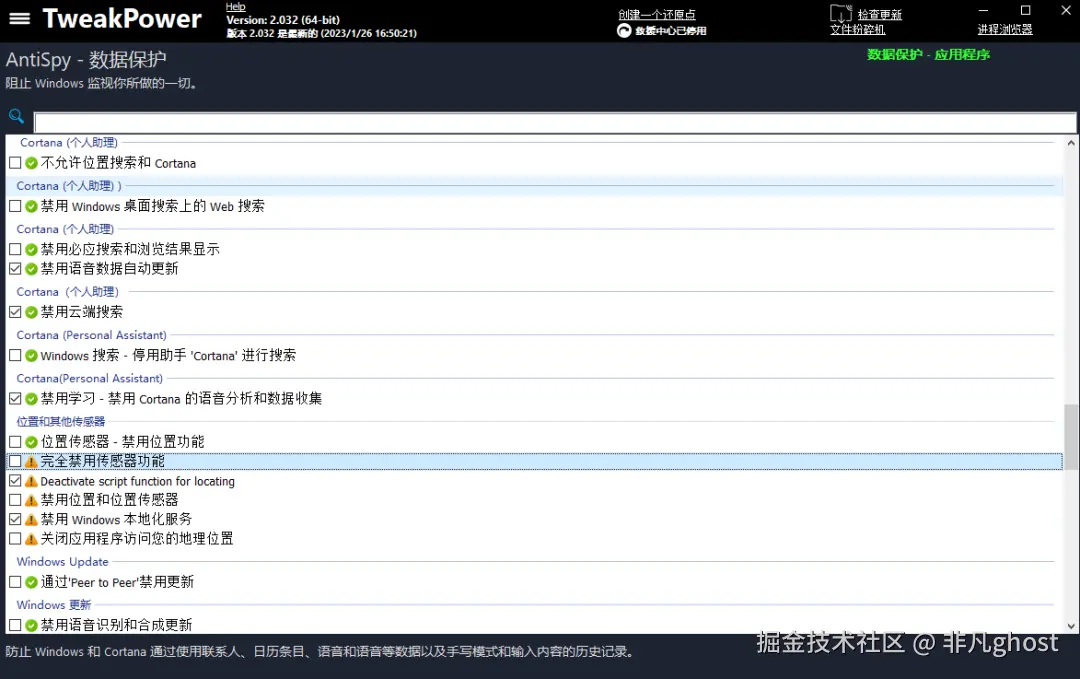1080x679 pixels.
Task: Enable 不允许位置搜索和 Cortana checkbox
Action: (15, 163)
